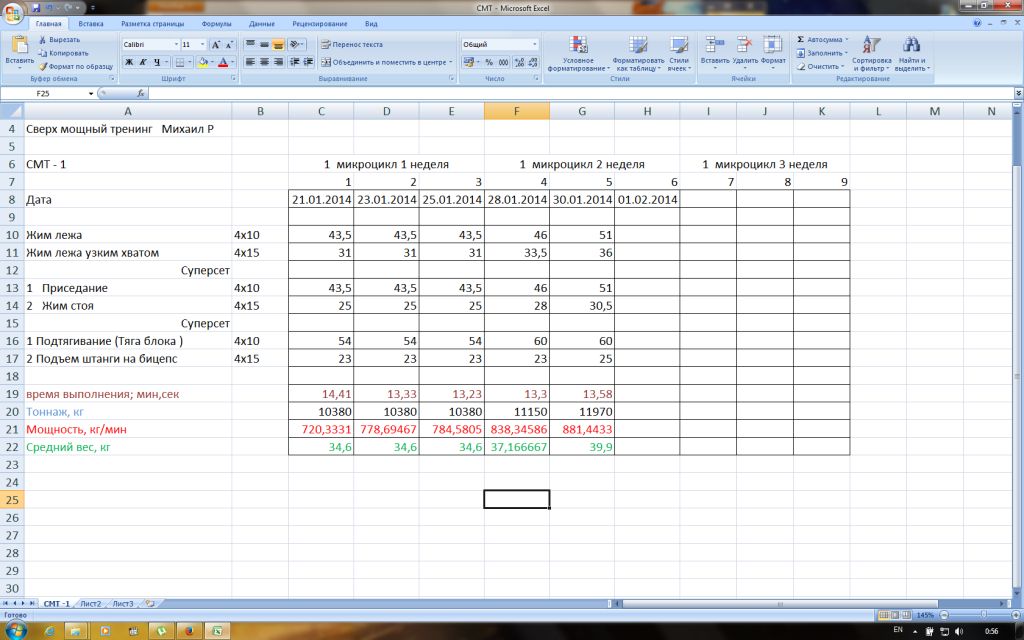Open the Calibri font name dropdown
Screen dimensions: 1024x640
click(175, 45)
